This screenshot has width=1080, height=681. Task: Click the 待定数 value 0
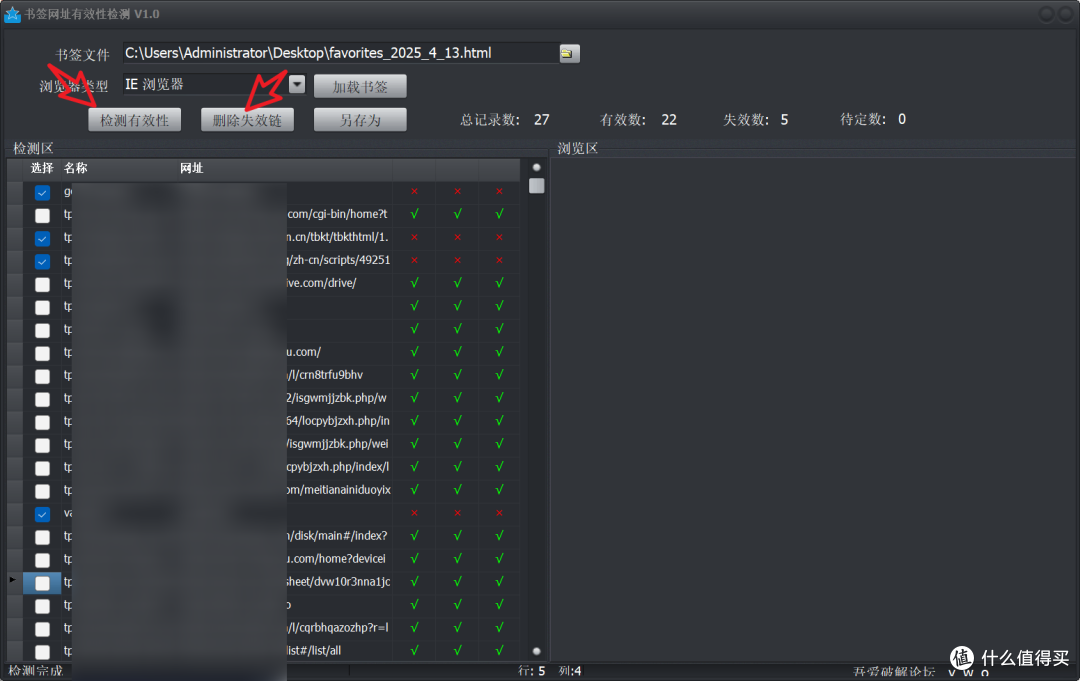[902, 119]
